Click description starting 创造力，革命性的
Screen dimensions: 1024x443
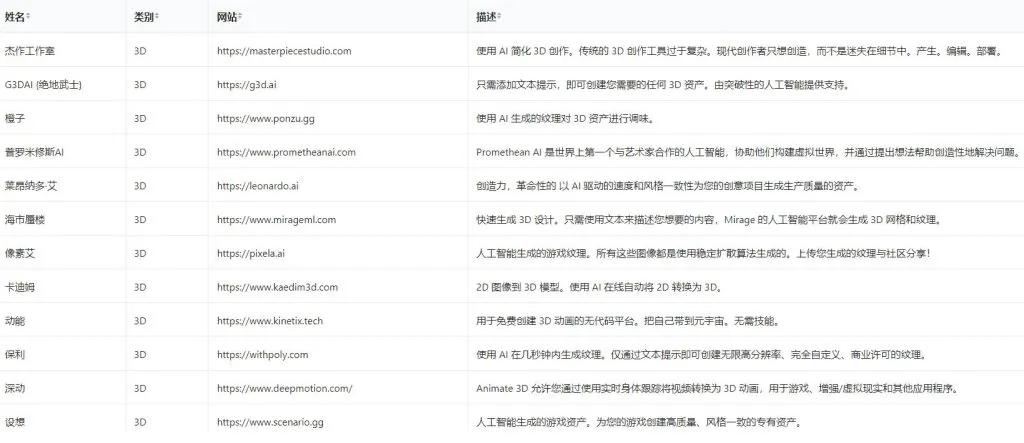tap(667, 186)
